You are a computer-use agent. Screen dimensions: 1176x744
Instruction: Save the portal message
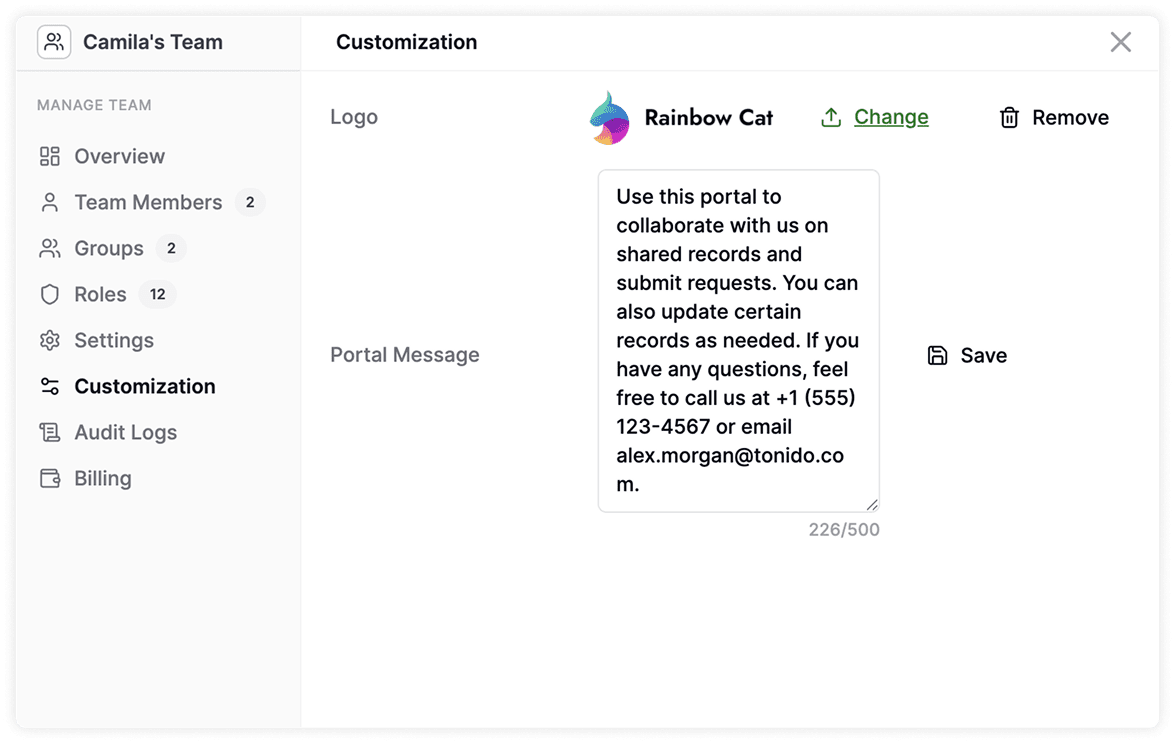click(x=968, y=355)
